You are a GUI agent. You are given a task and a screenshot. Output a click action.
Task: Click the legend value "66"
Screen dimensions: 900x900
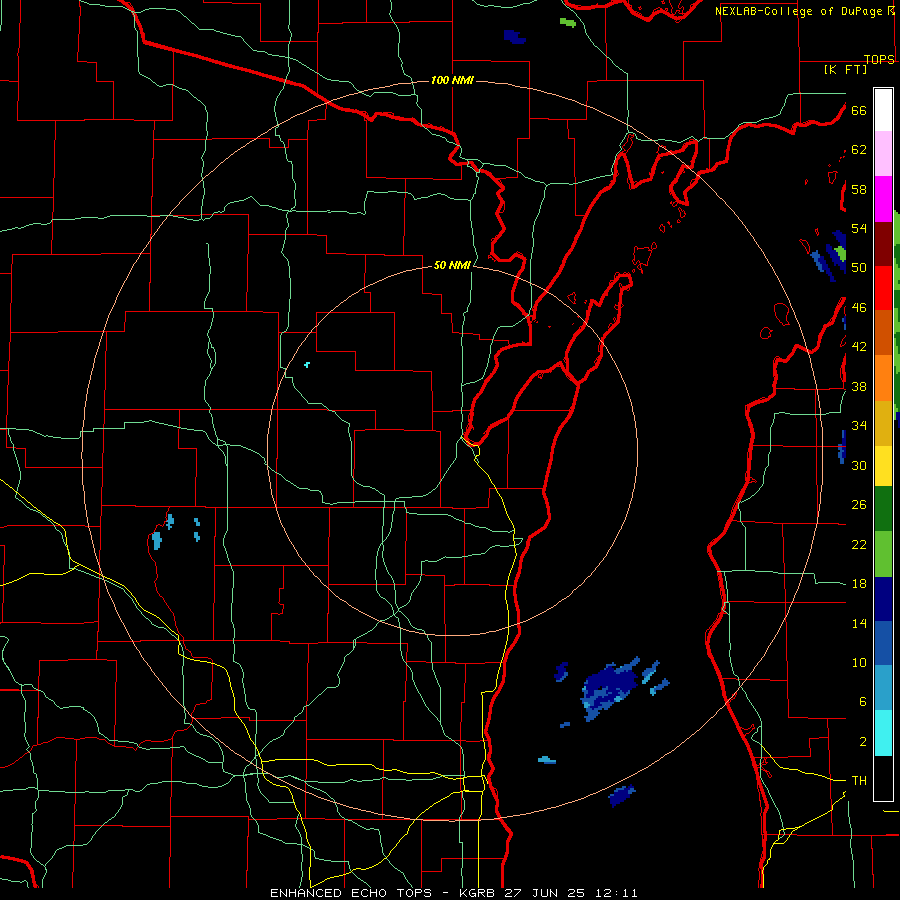click(859, 110)
